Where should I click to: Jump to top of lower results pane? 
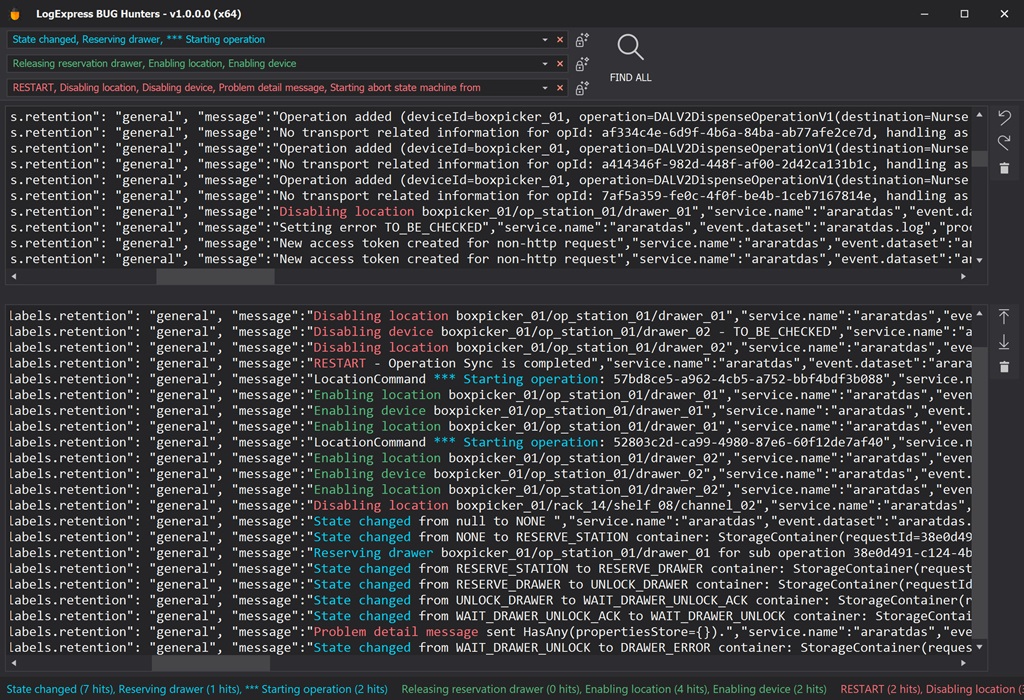[x=1004, y=317]
